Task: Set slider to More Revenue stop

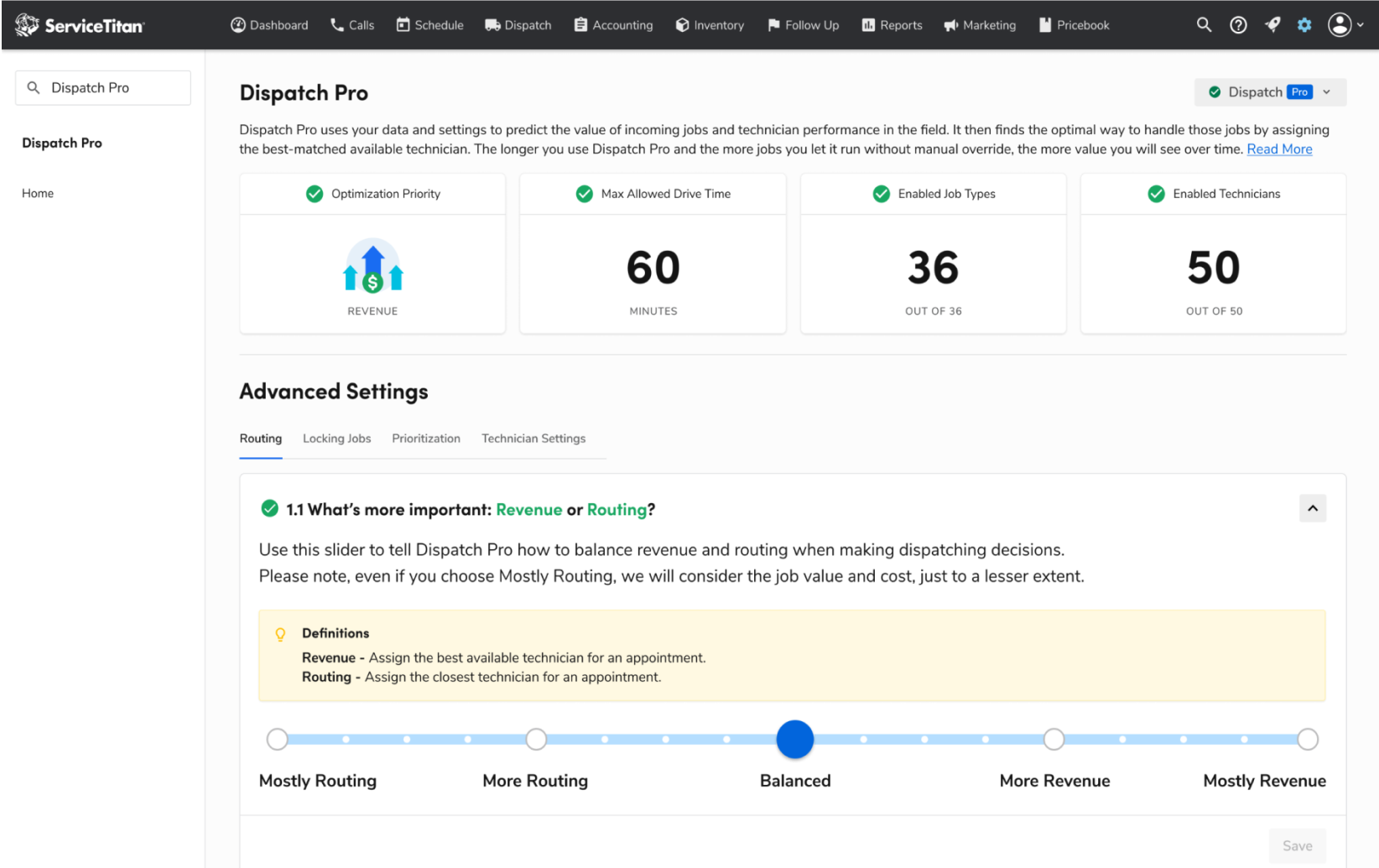Action: pyautogui.click(x=1054, y=739)
